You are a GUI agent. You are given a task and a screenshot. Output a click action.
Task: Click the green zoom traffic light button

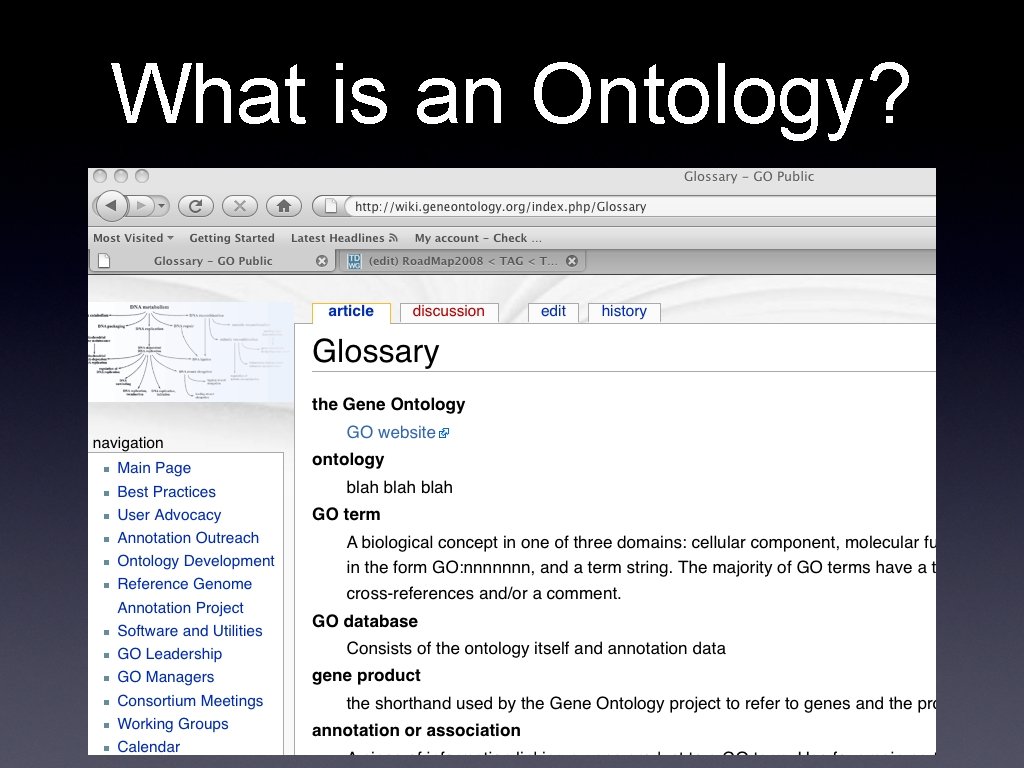141,174
